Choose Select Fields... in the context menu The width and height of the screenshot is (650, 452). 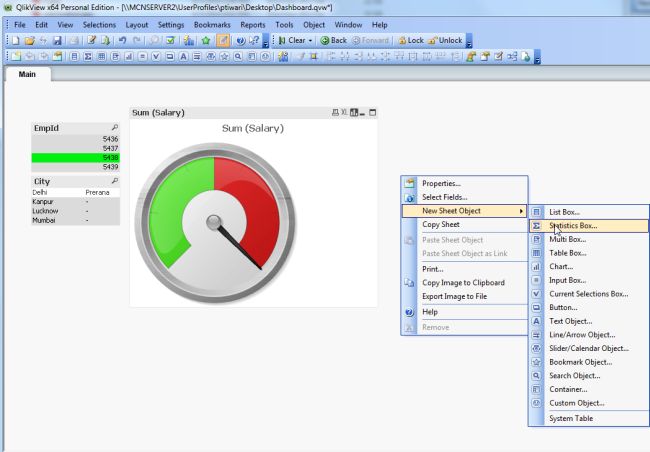pos(464,197)
